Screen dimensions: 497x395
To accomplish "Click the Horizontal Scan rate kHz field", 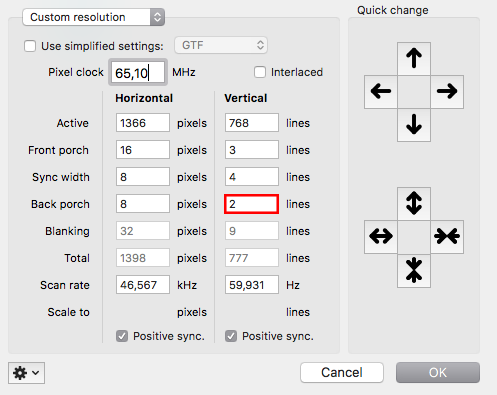I will [143, 285].
